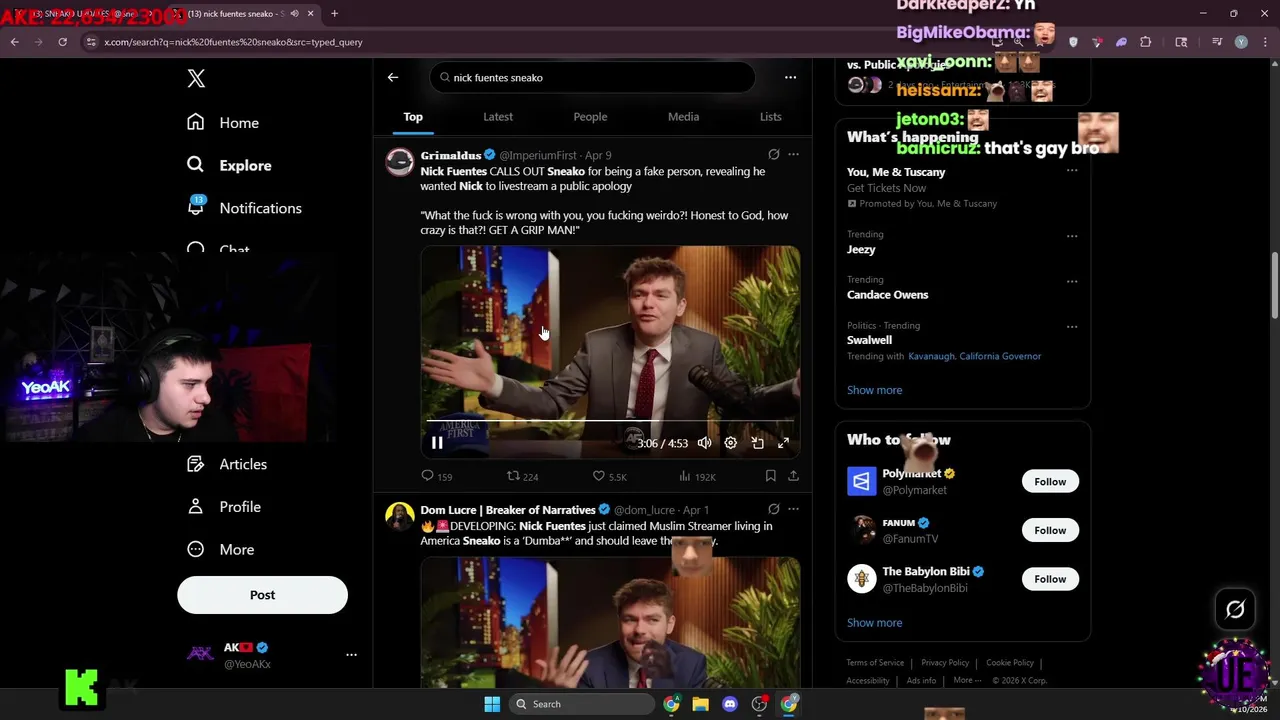View analytics showing 192K views
Viewport: 1280px width, 720px height.
coord(697,476)
